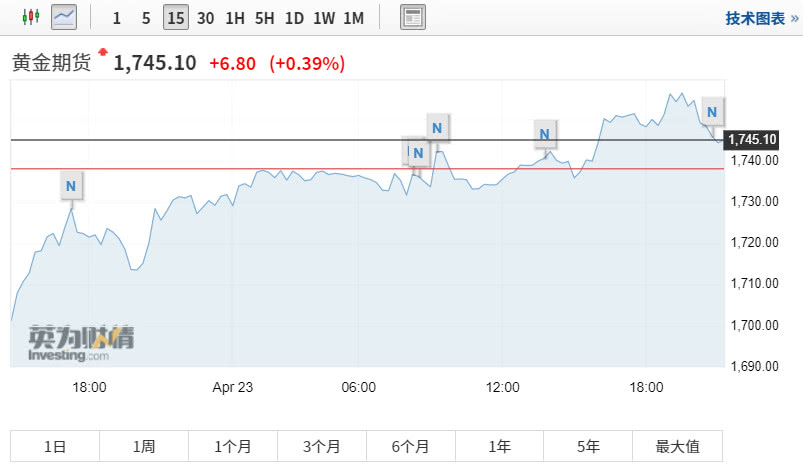The image size is (803, 469).
Task: Select the 15 minute interval
Action: click(x=176, y=18)
